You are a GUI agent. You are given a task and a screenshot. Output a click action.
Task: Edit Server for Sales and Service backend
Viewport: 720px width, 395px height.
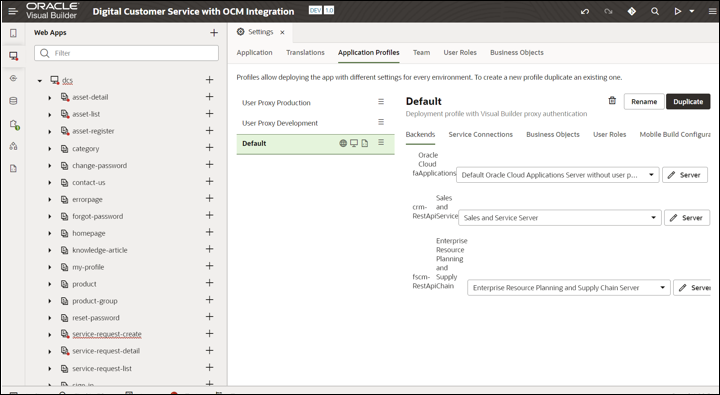coord(686,218)
